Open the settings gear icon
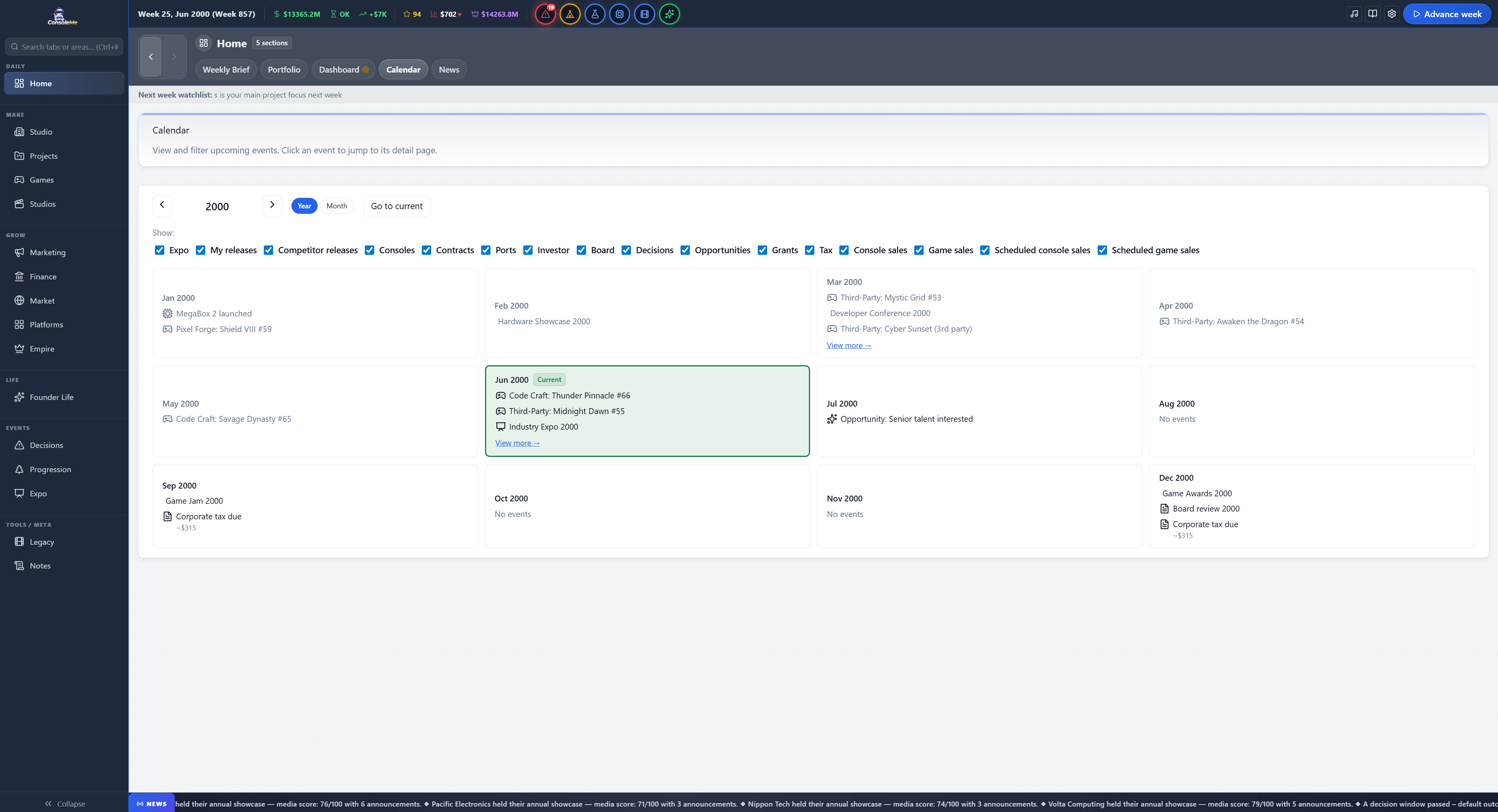The height and width of the screenshot is (812, 1498). tap(1391, 14)
